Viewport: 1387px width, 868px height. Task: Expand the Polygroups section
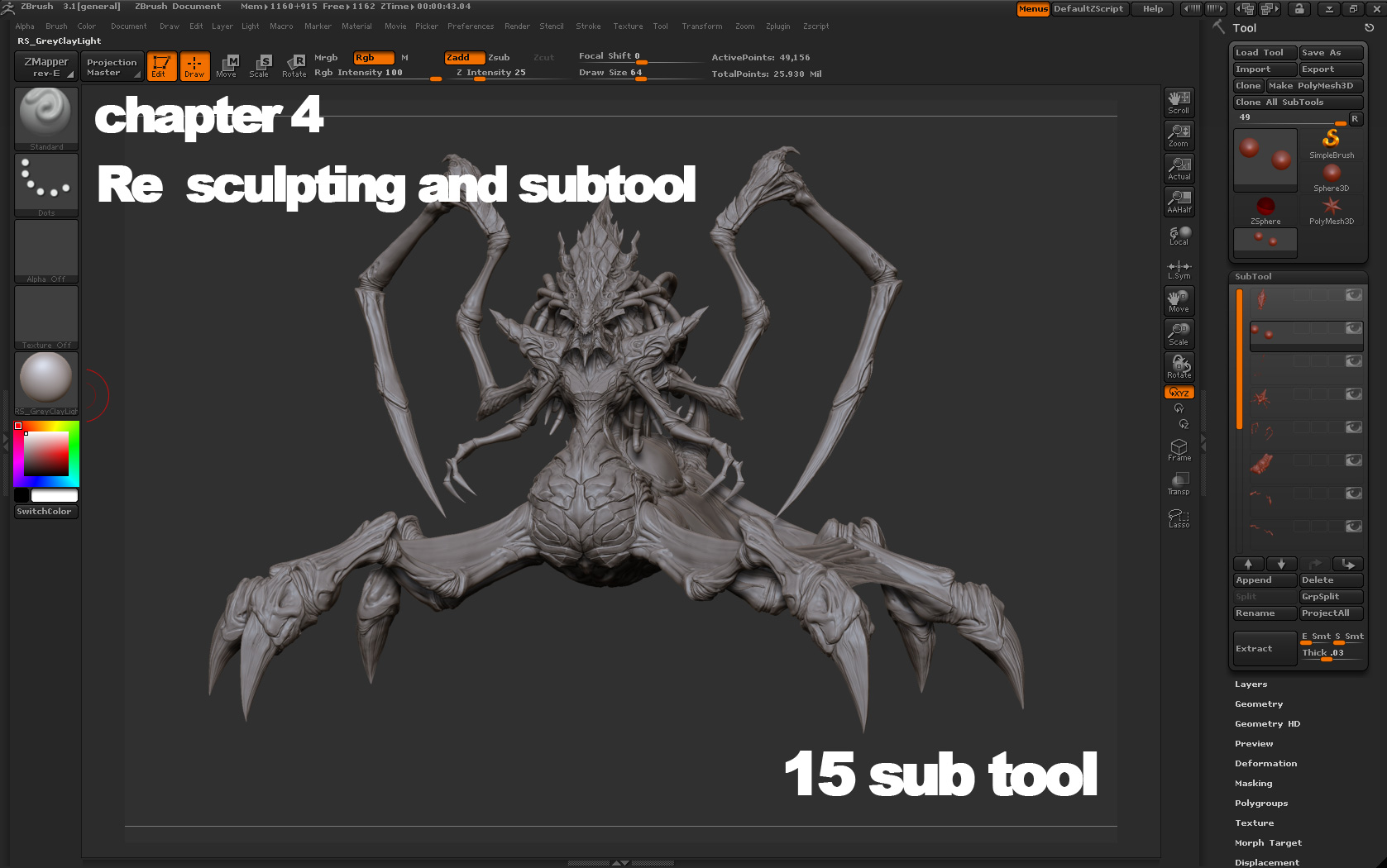click(x=1261, y=804)
